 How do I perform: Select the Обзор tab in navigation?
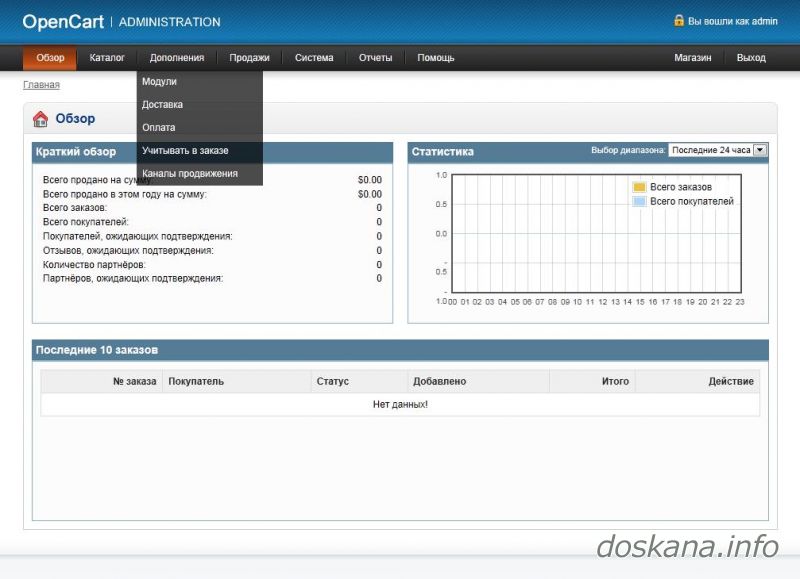click(x=50, y=58)
